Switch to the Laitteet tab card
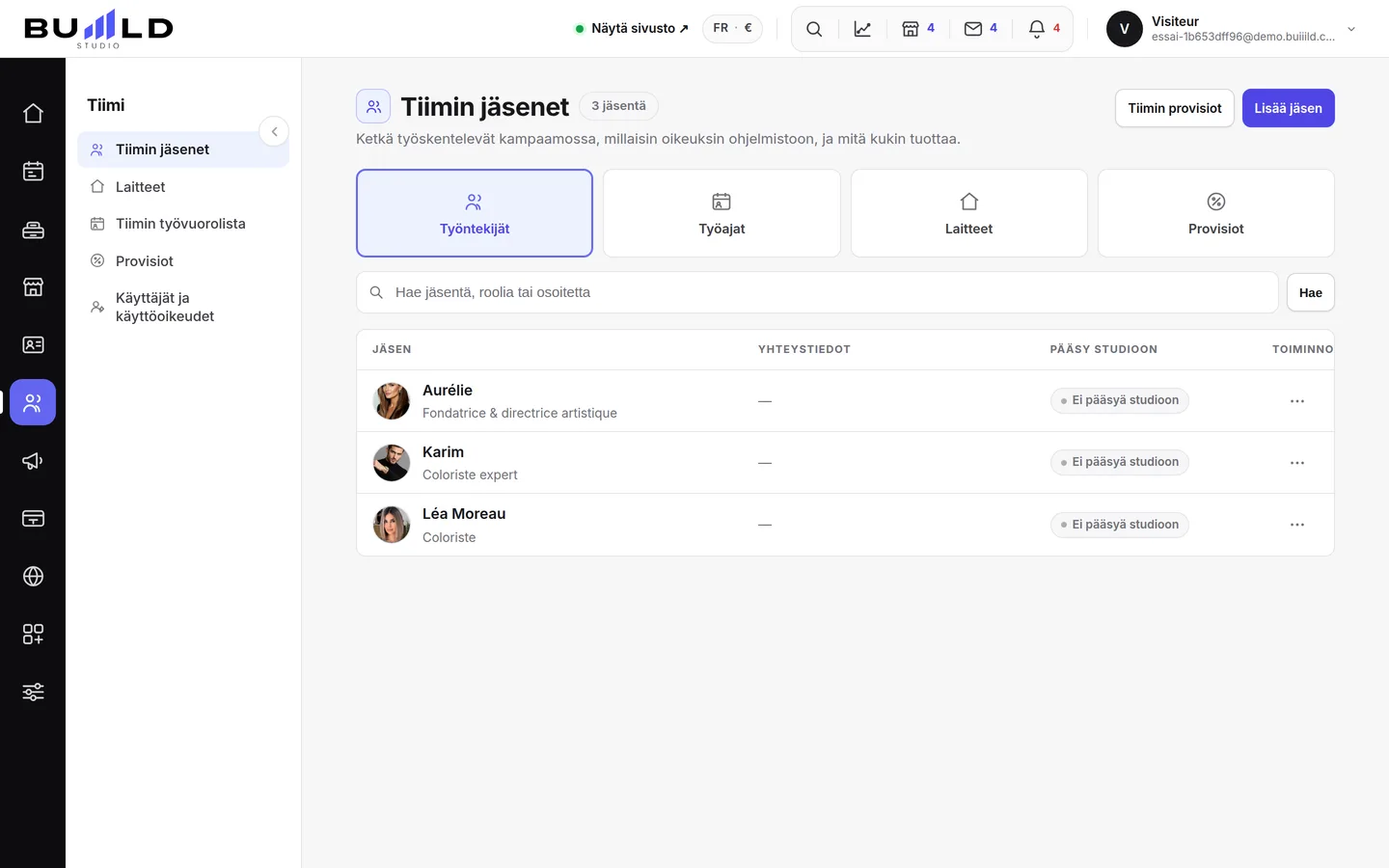 (968, 213)
